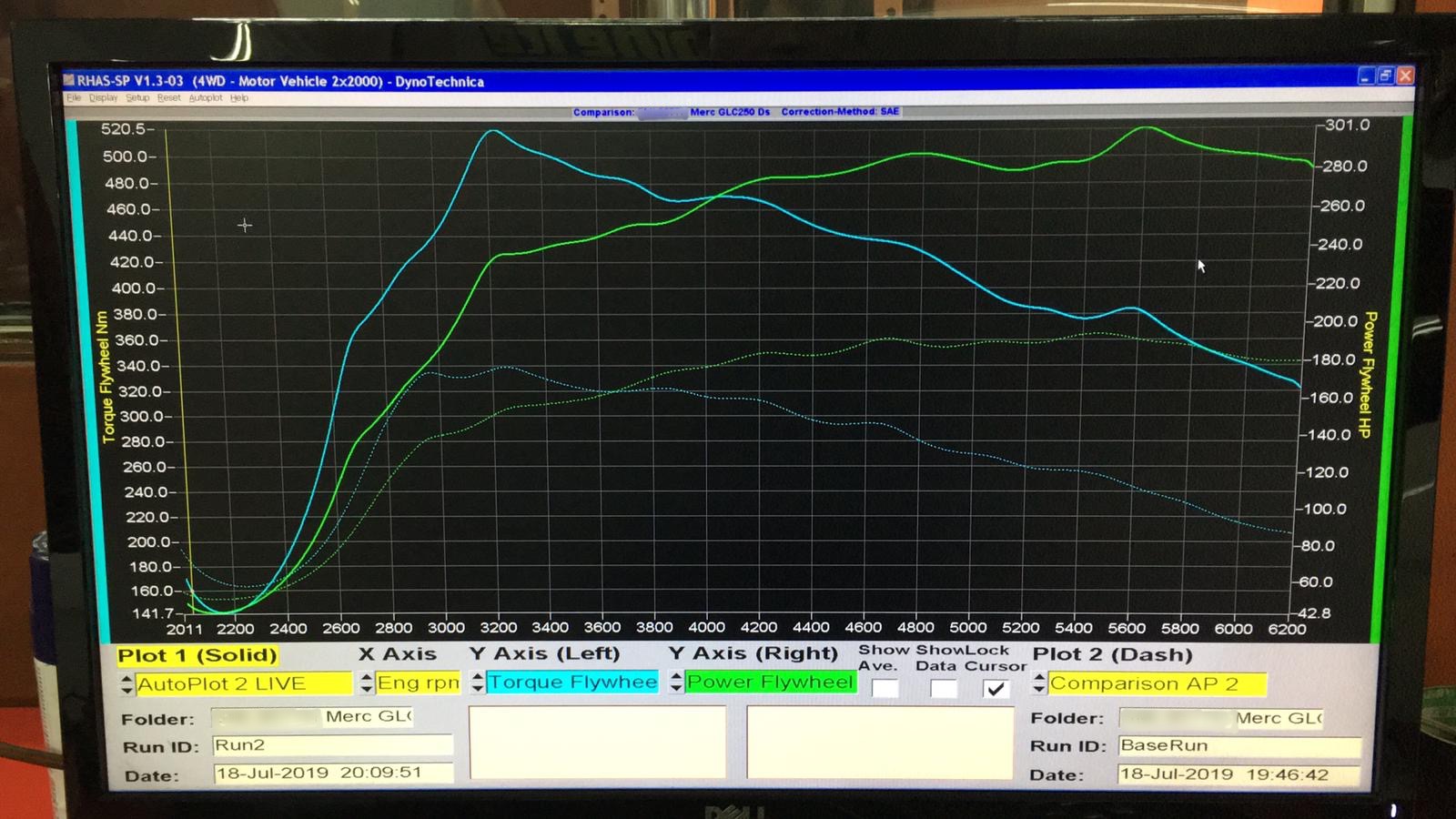Click the Power Flywheel HP axis label
Image resolution: width=1456 pixels, height=819 pixels.
(1367, 374)
